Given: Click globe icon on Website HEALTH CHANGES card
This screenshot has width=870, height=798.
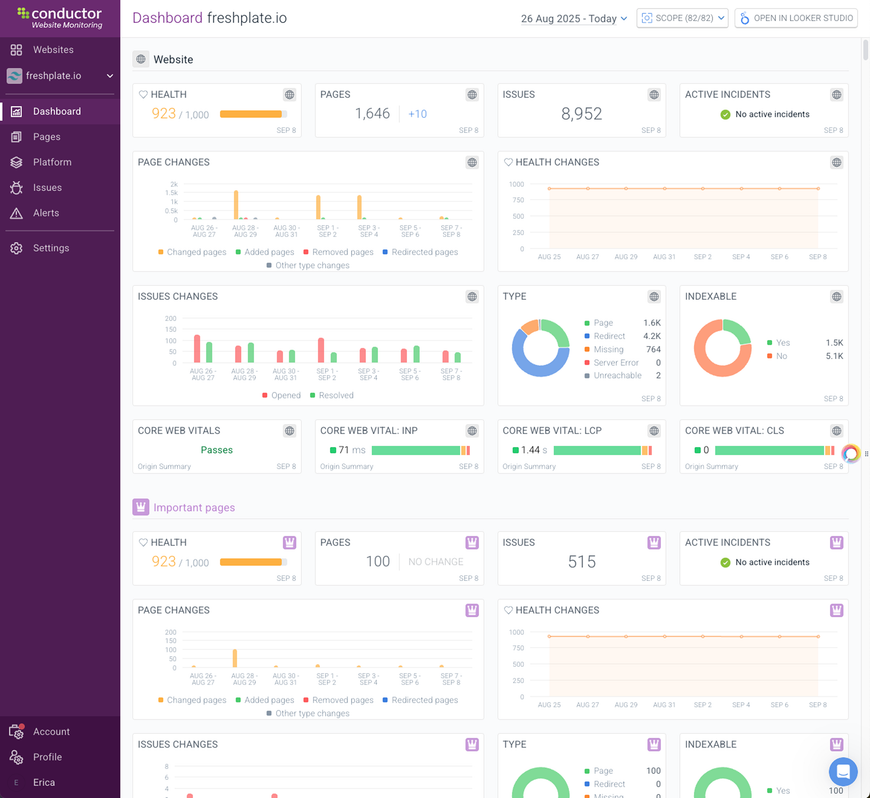Looking at the screenshot, I should (837, 162).
